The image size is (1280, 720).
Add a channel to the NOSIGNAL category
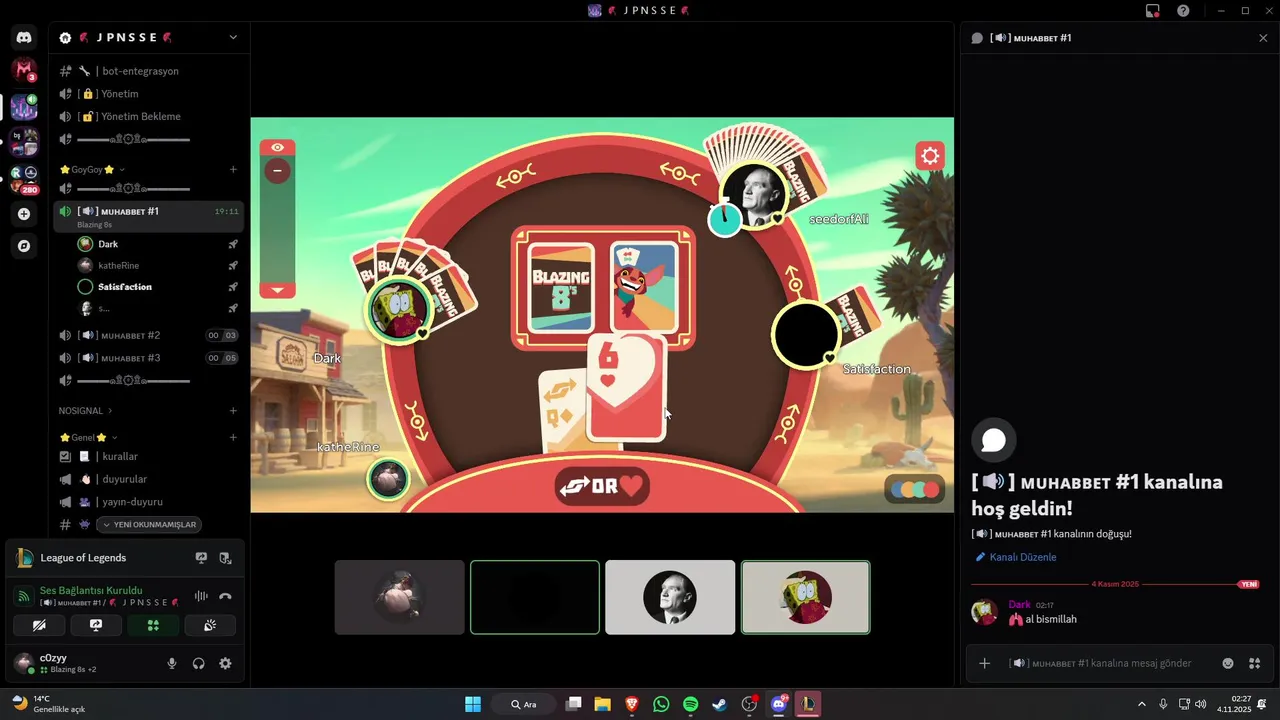(x=233, y=410)
